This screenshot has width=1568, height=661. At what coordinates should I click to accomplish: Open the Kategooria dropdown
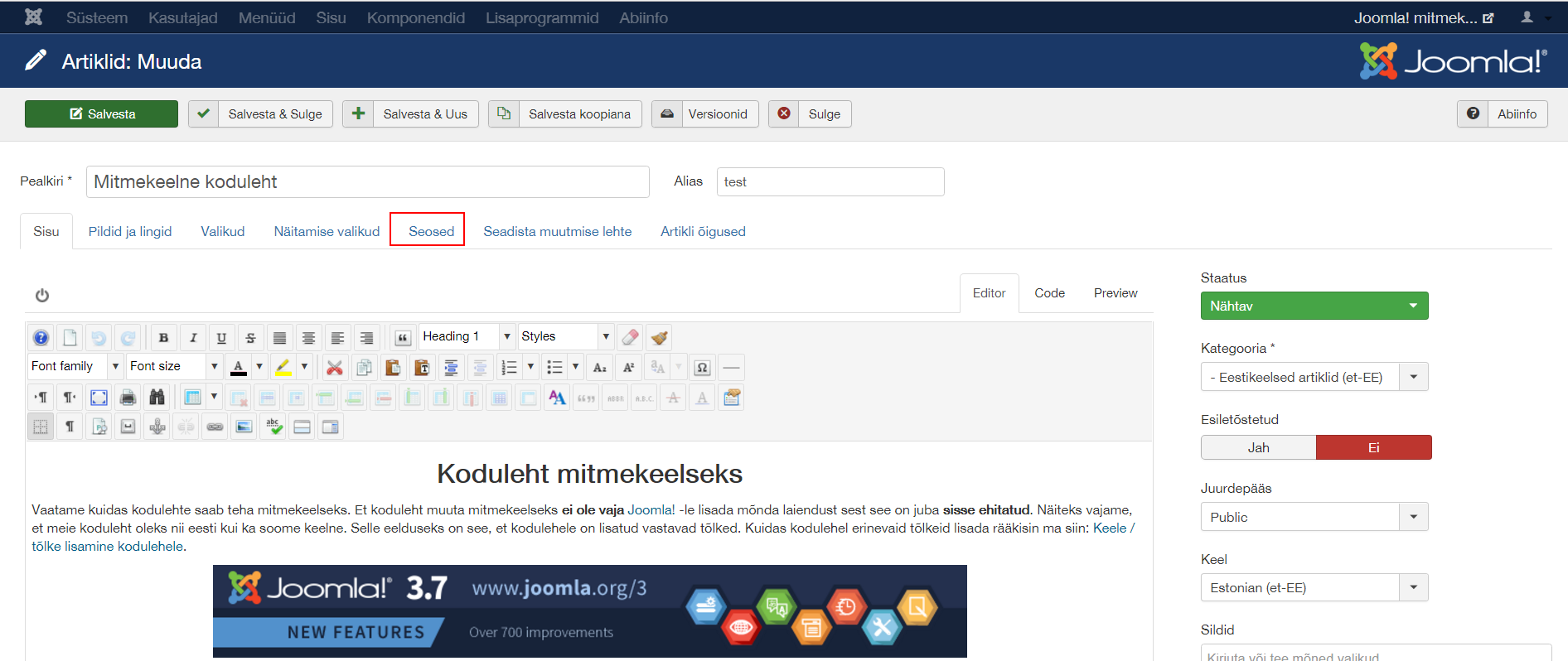(1314, 377)
